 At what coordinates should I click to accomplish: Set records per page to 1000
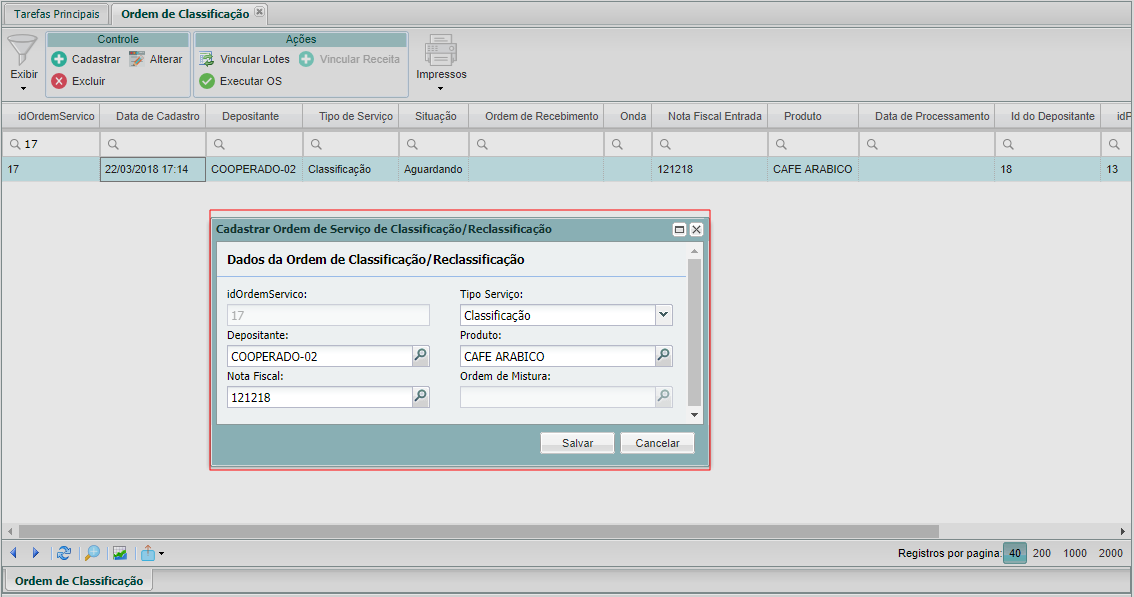[x=1075, y=553]
